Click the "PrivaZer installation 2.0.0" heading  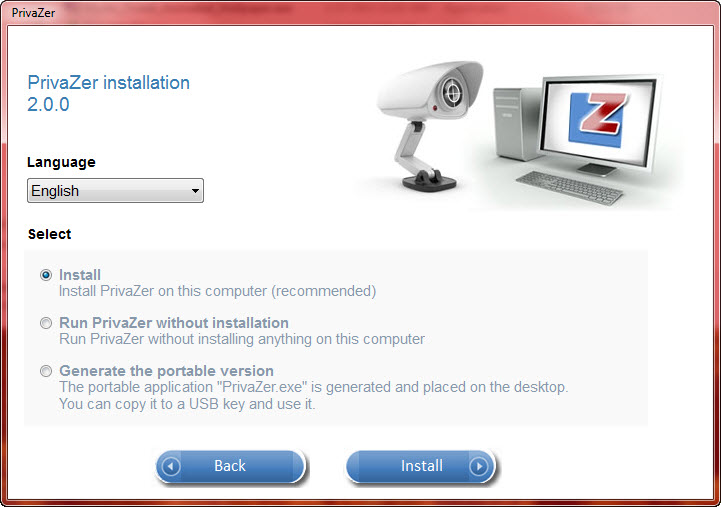109,93
